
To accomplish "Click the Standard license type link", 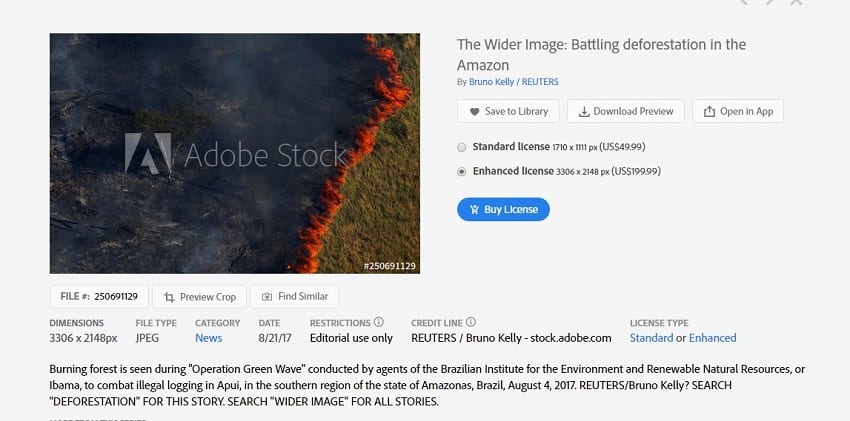I will 651,338.
